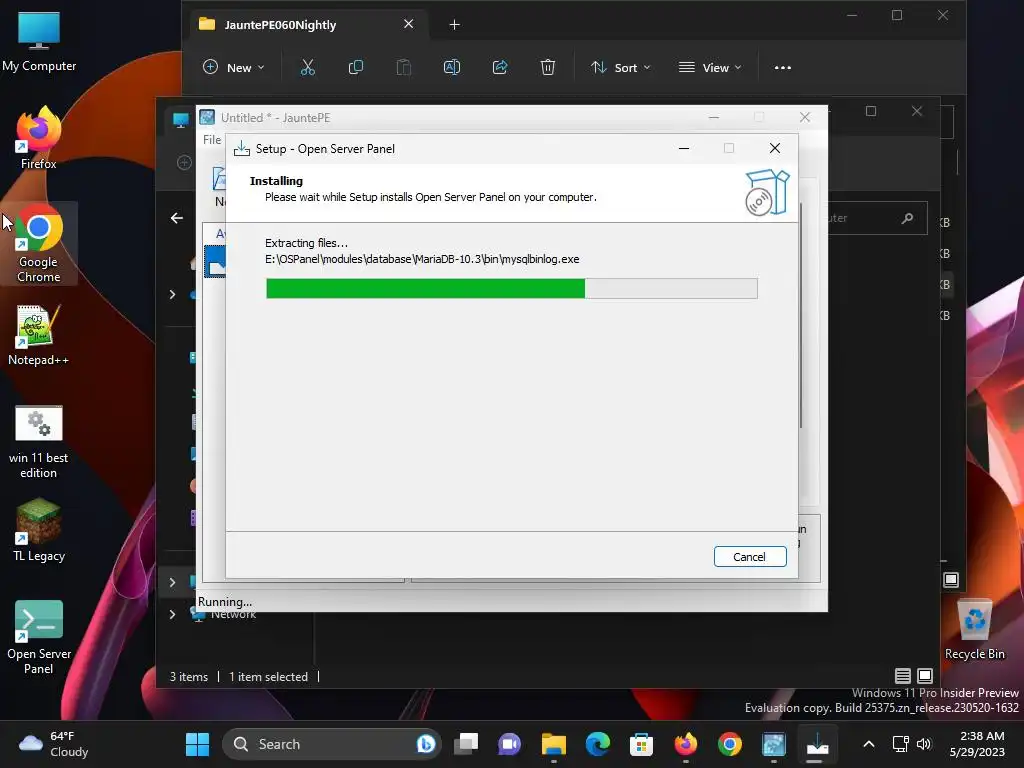
Task: Open the View dropdown in File Explorer
Action: (x=711, y=67)
